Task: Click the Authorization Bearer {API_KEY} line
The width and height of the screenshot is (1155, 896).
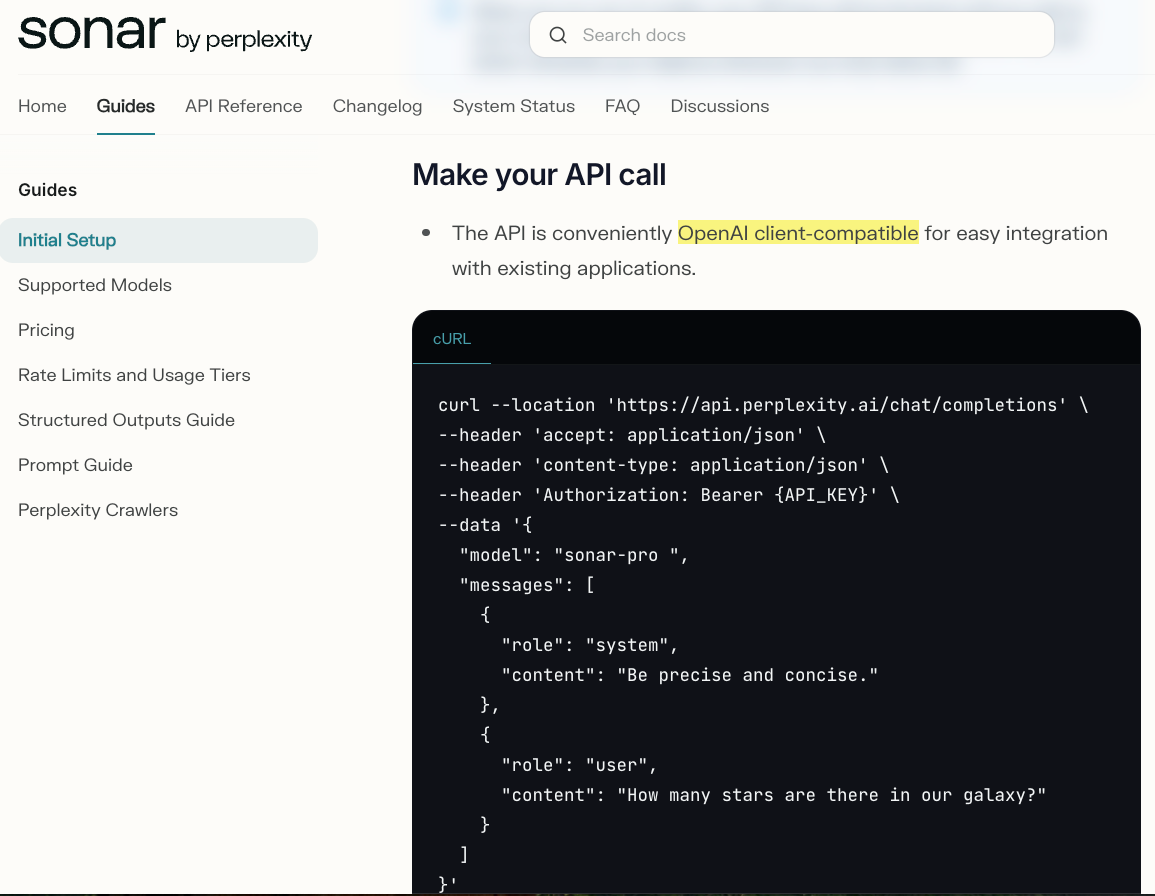Action: click(669, 495)
